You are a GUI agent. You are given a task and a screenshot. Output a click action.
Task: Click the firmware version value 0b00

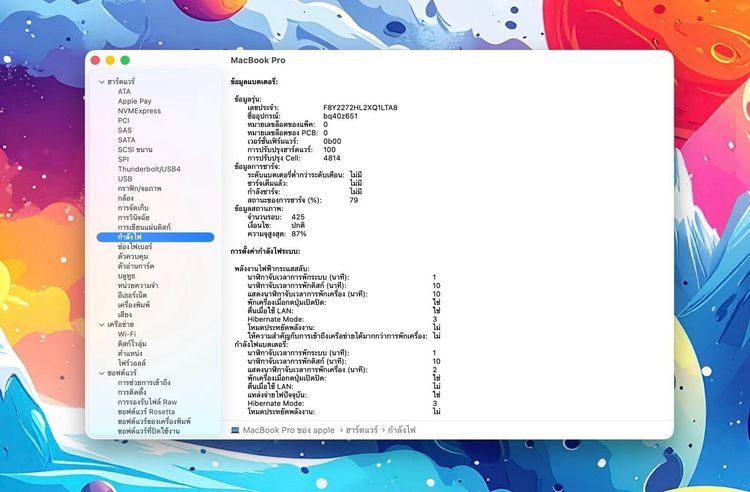click(332, 141)
